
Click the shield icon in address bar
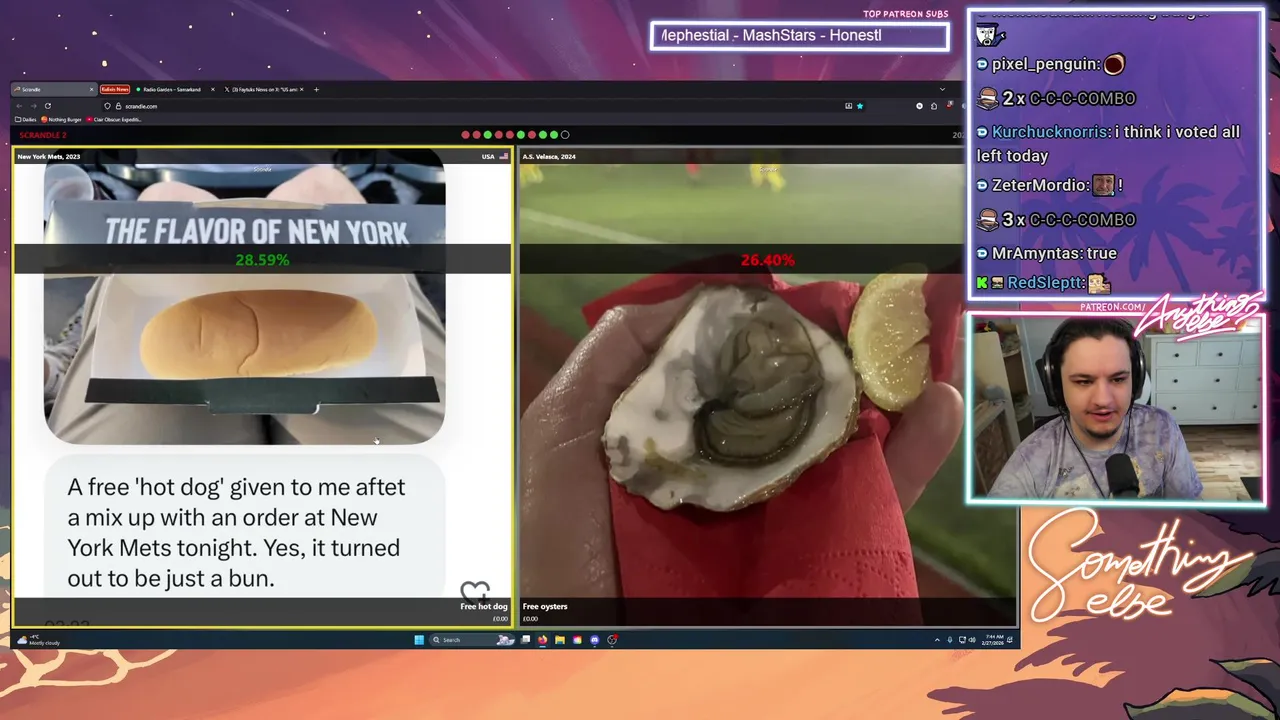[x=107, y=106]
